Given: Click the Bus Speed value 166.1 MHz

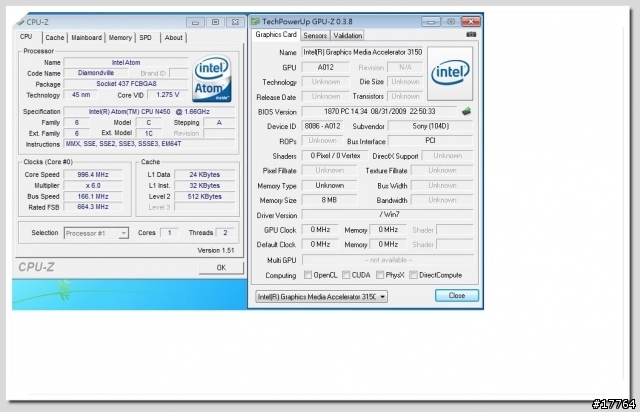Looking at the screenshot, I should [93, 196].
